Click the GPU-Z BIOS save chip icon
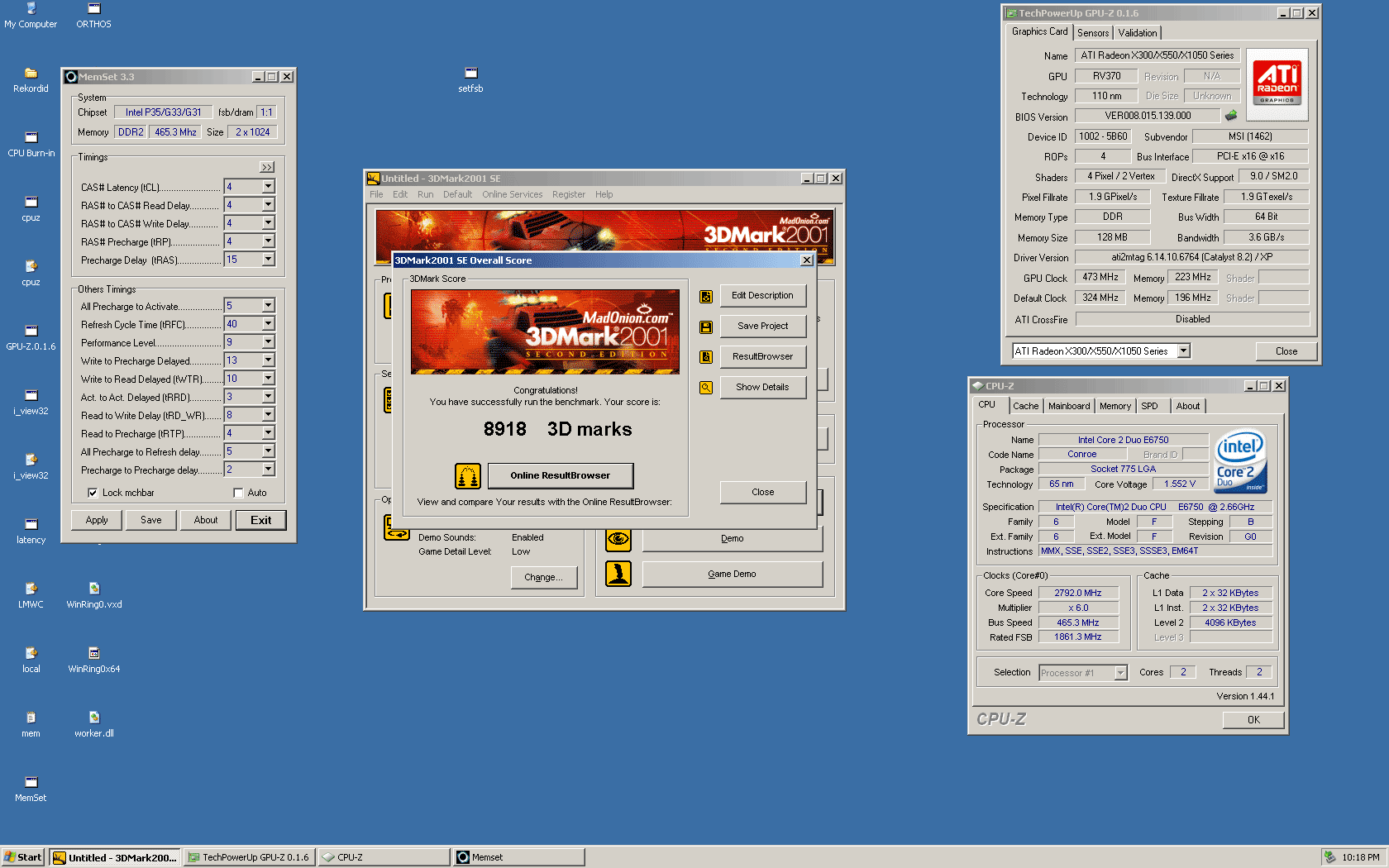The height and width of the screenshot is (868, 1389). click(1231, 116)
